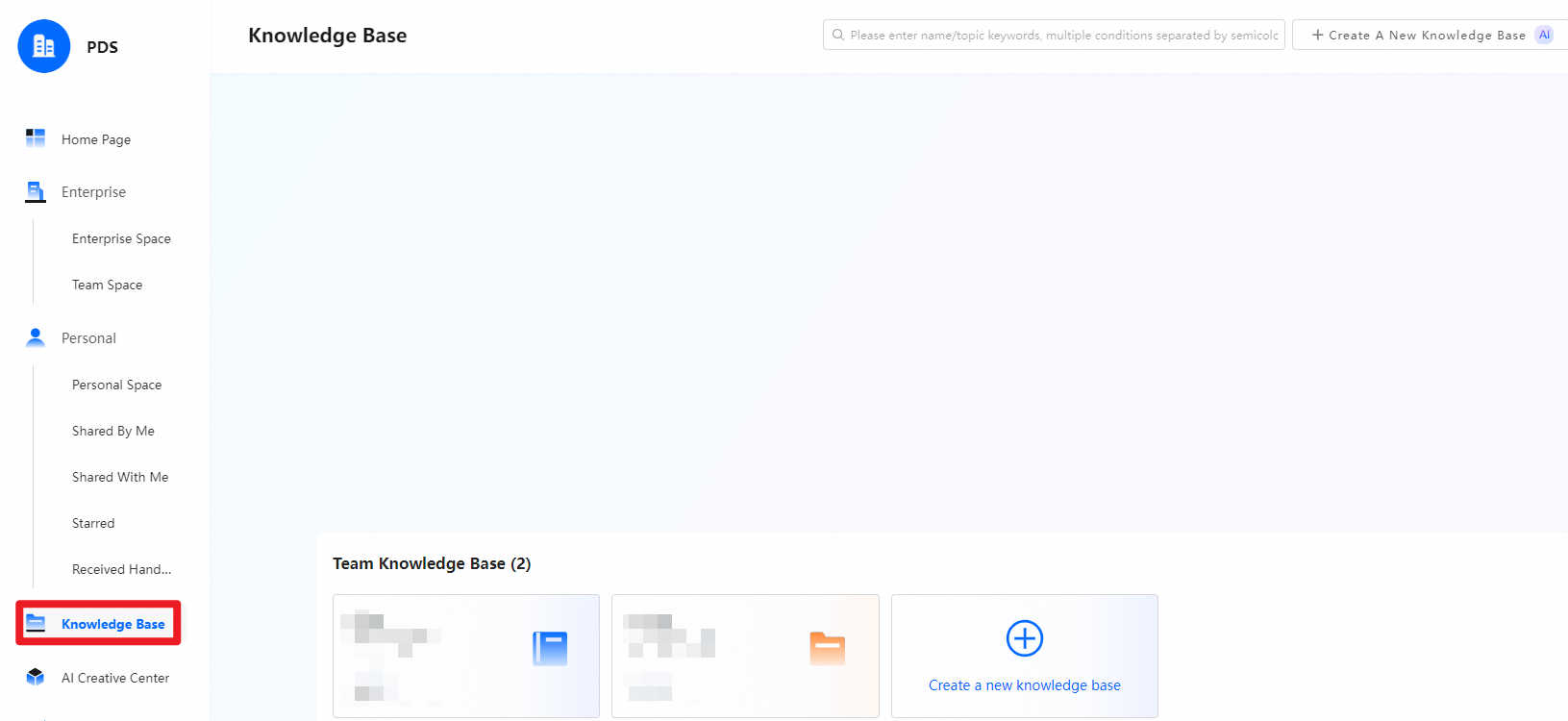The height and width of the screenshot is (721, 1568).
Task: Open Home Page in sidebar
Action: coord(96,139)
